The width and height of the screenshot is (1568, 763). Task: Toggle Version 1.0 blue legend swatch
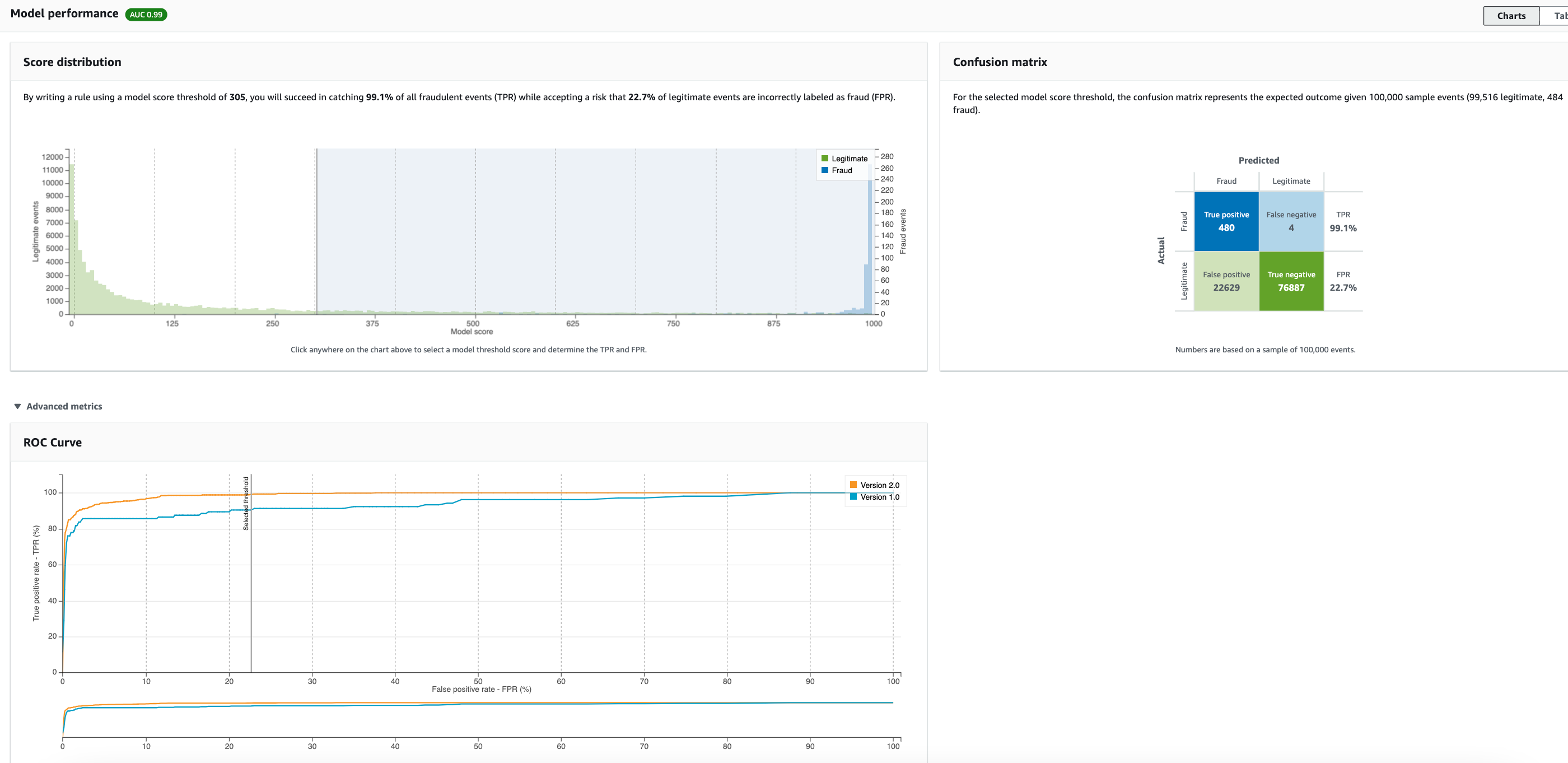pos(853,497)
